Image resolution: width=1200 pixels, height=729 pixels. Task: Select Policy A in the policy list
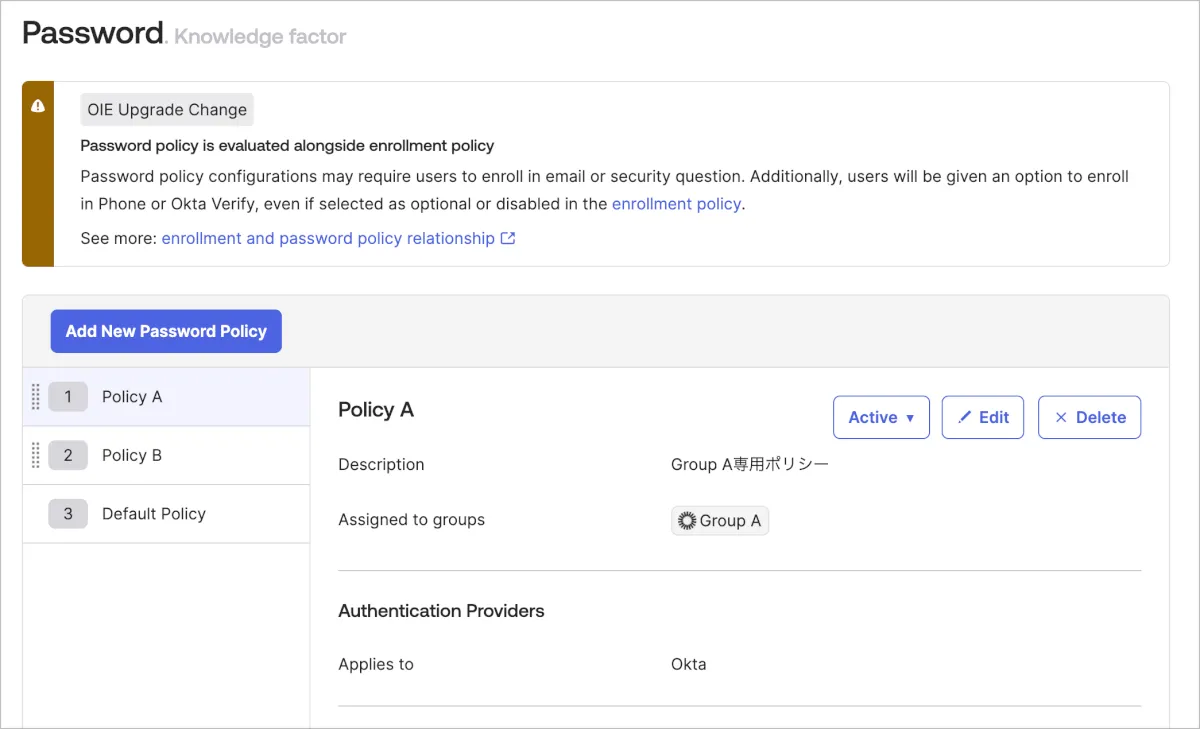point(132,397)
